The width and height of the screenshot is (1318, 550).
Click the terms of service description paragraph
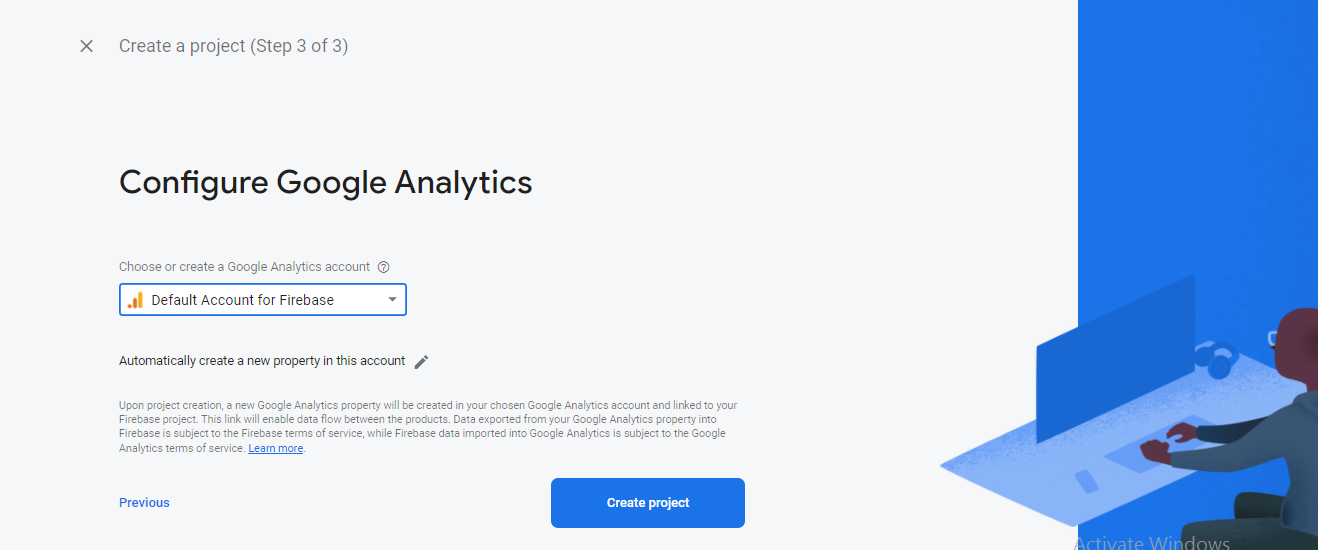[x=428, y=427]
